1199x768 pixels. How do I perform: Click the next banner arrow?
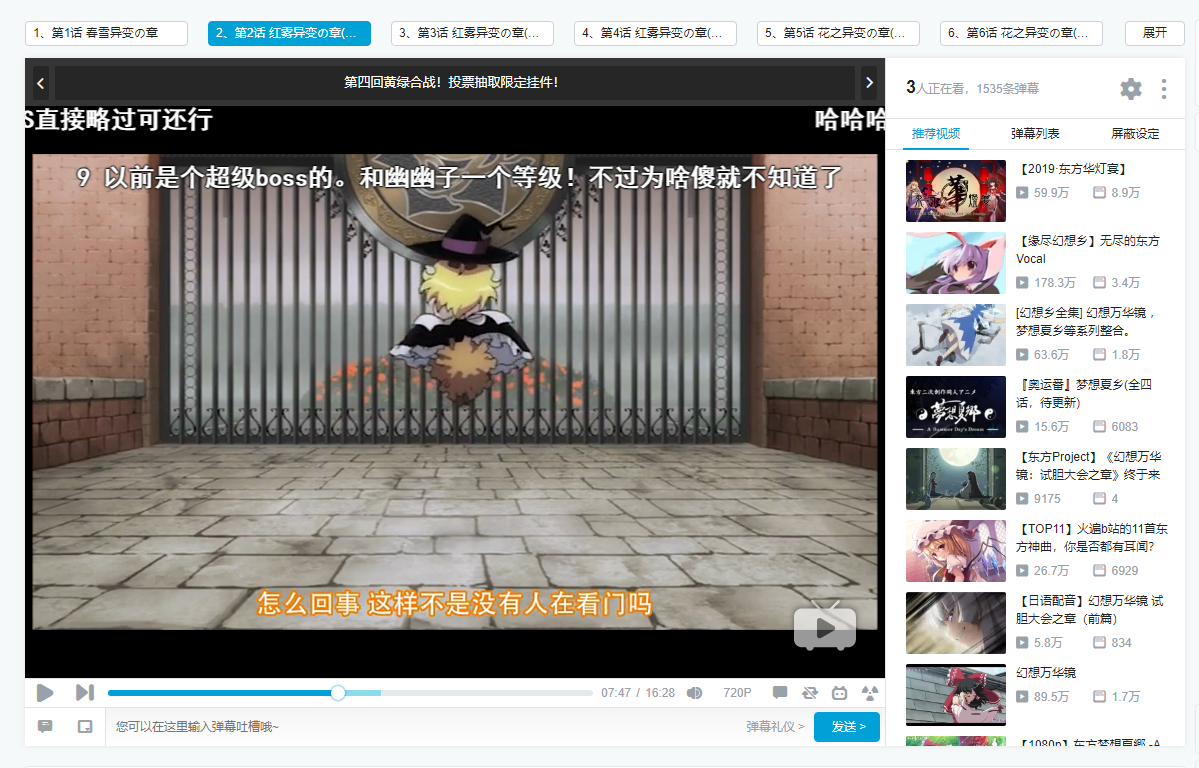coord(869,83)
